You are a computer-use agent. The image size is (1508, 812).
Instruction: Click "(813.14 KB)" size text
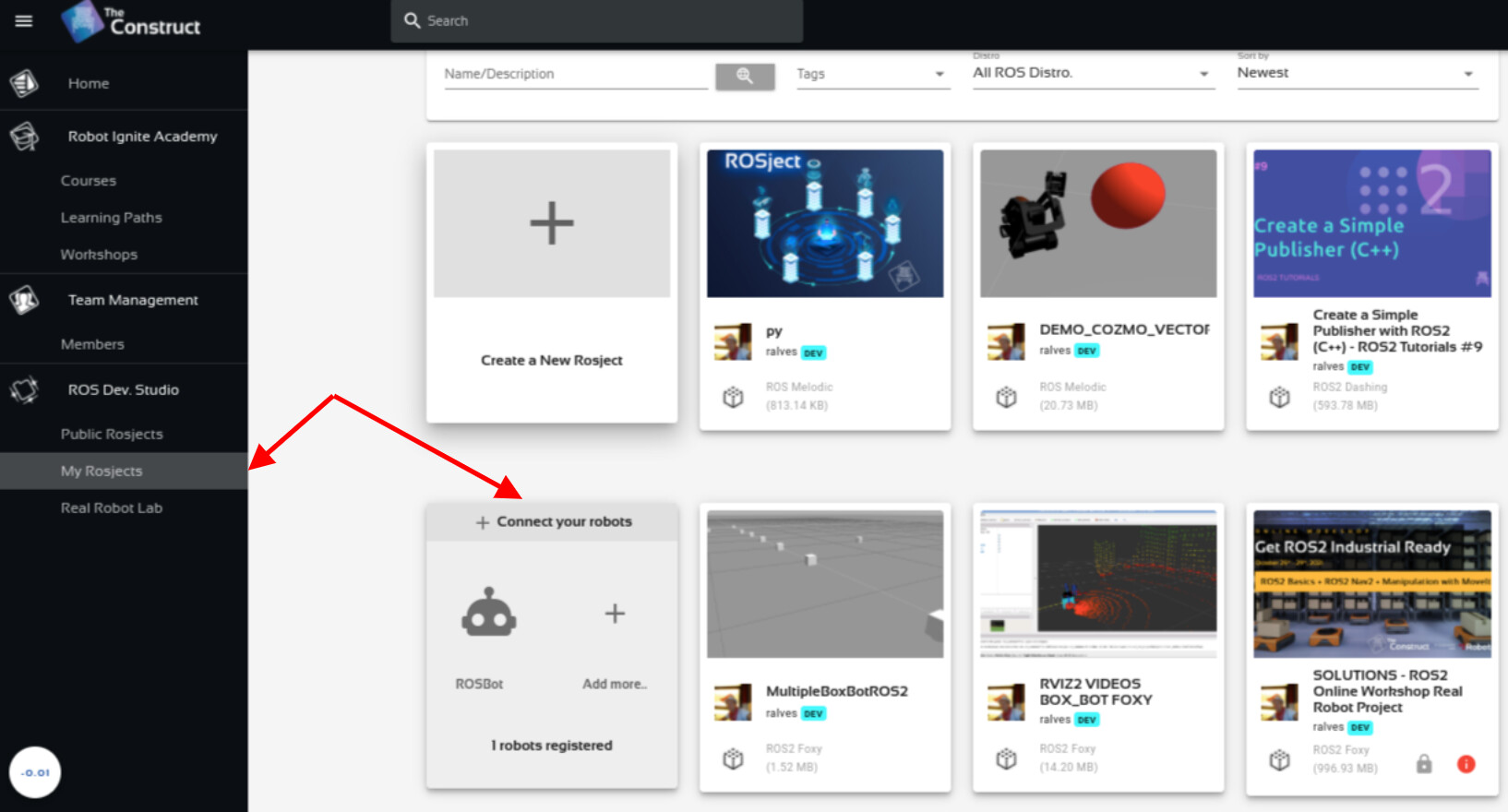point(796,405)
